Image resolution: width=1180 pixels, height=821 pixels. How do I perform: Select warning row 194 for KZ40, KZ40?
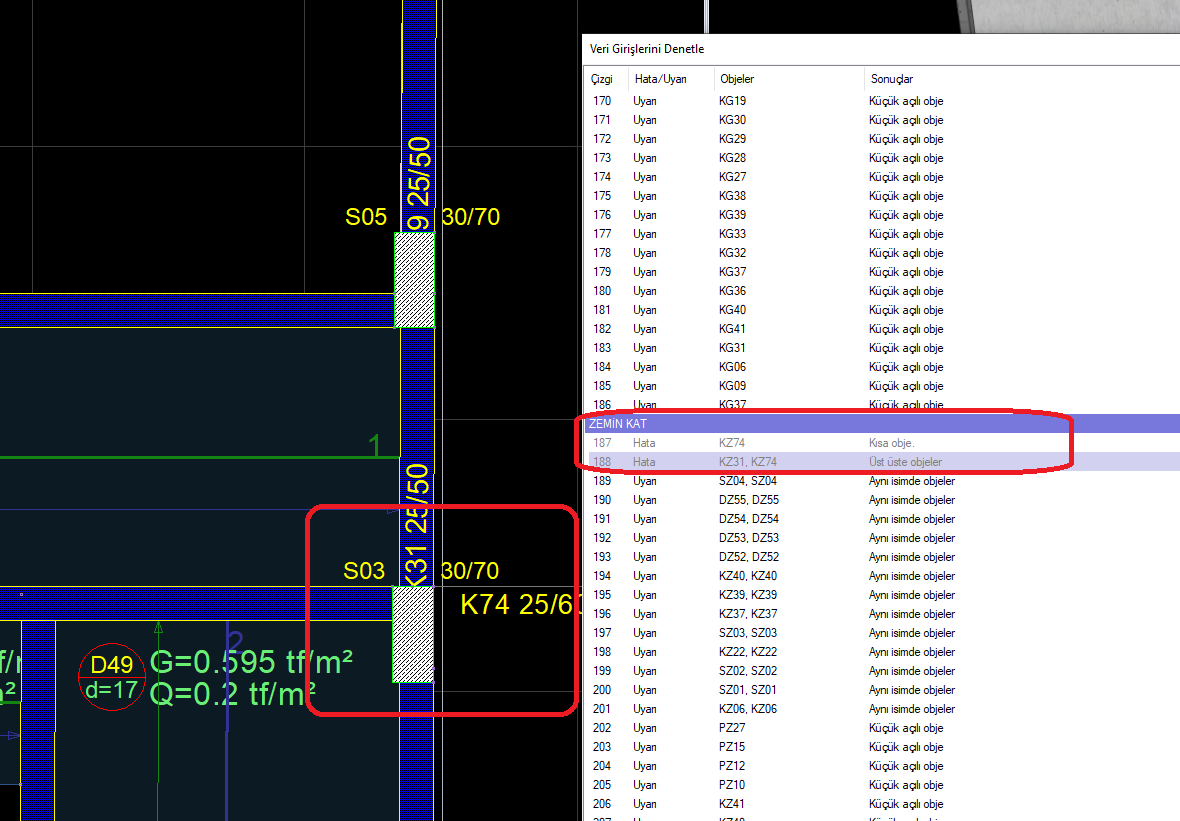point(800,576)
